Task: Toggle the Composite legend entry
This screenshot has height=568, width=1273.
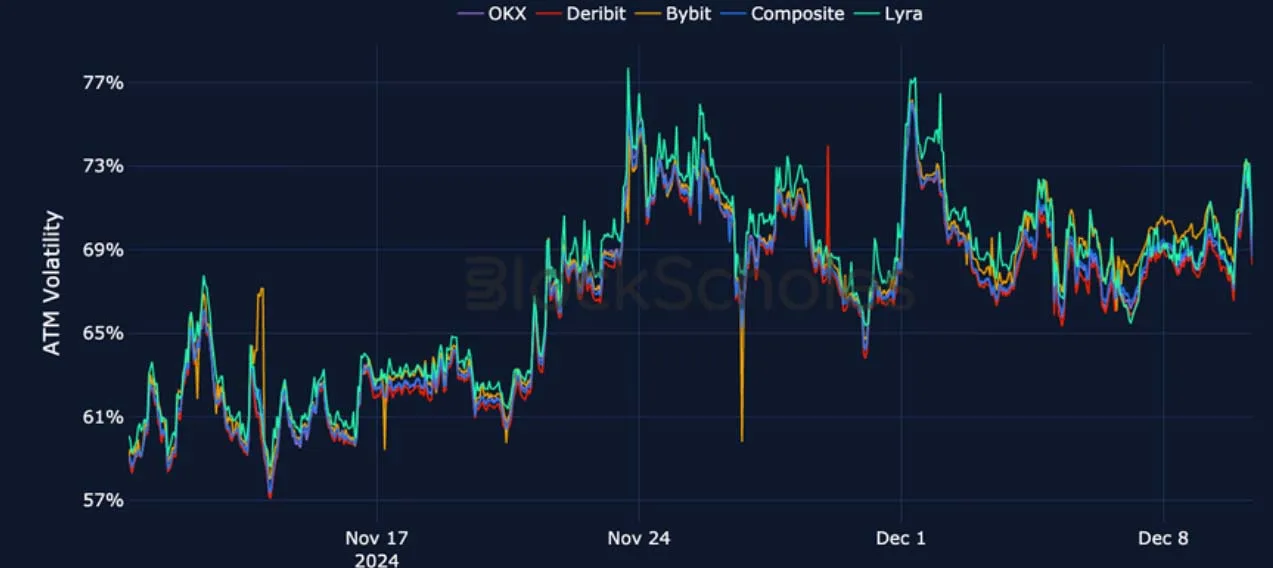Action: tap(783, 14)
